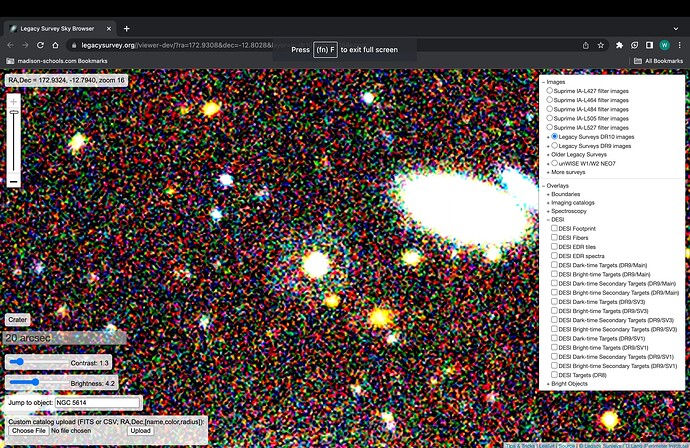The height and width of the screenshot is (448, 690).
Task: Open the browser extensions puzzle icon
Action: [621, 45]
